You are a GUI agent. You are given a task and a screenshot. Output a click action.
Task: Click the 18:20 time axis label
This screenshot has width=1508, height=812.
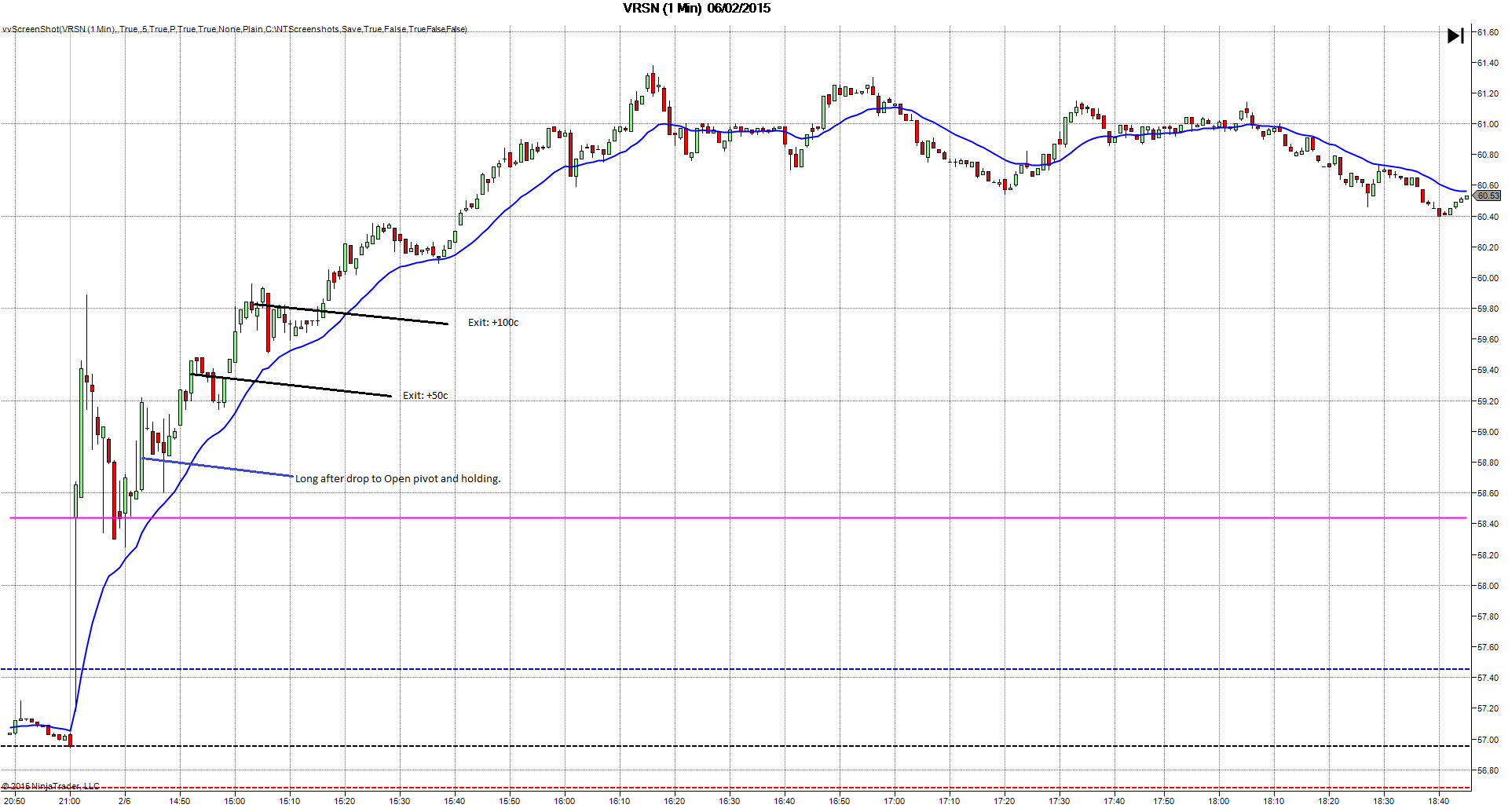[x=1328, y=801]
